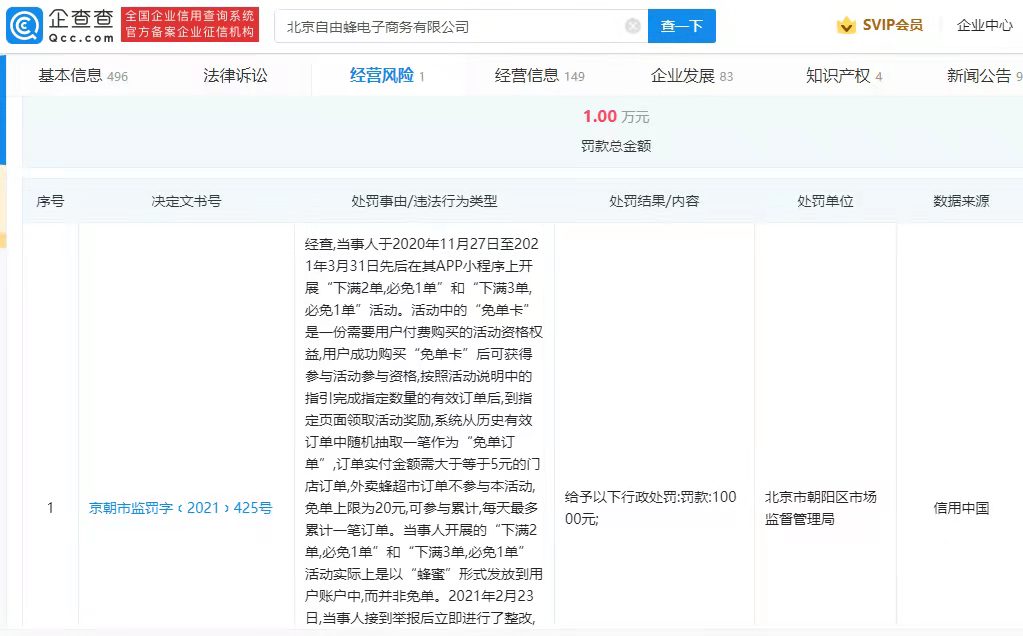
Task: Click the 处罚单位 column header
Action: coord(825,201)
